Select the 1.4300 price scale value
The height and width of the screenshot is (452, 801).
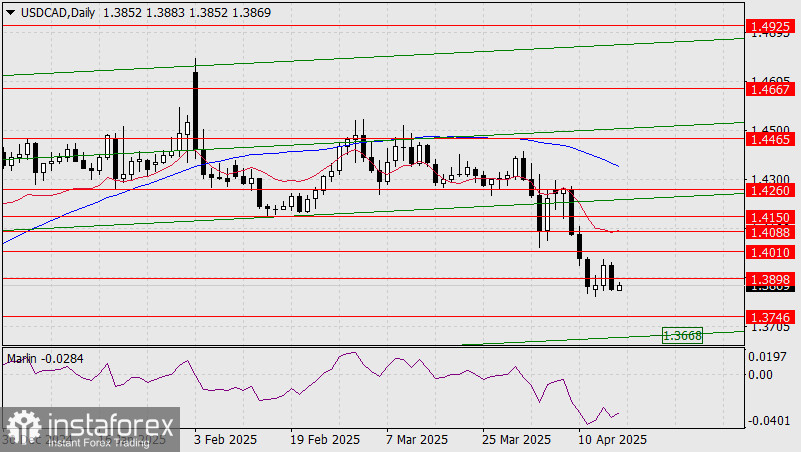coord(770,180)
